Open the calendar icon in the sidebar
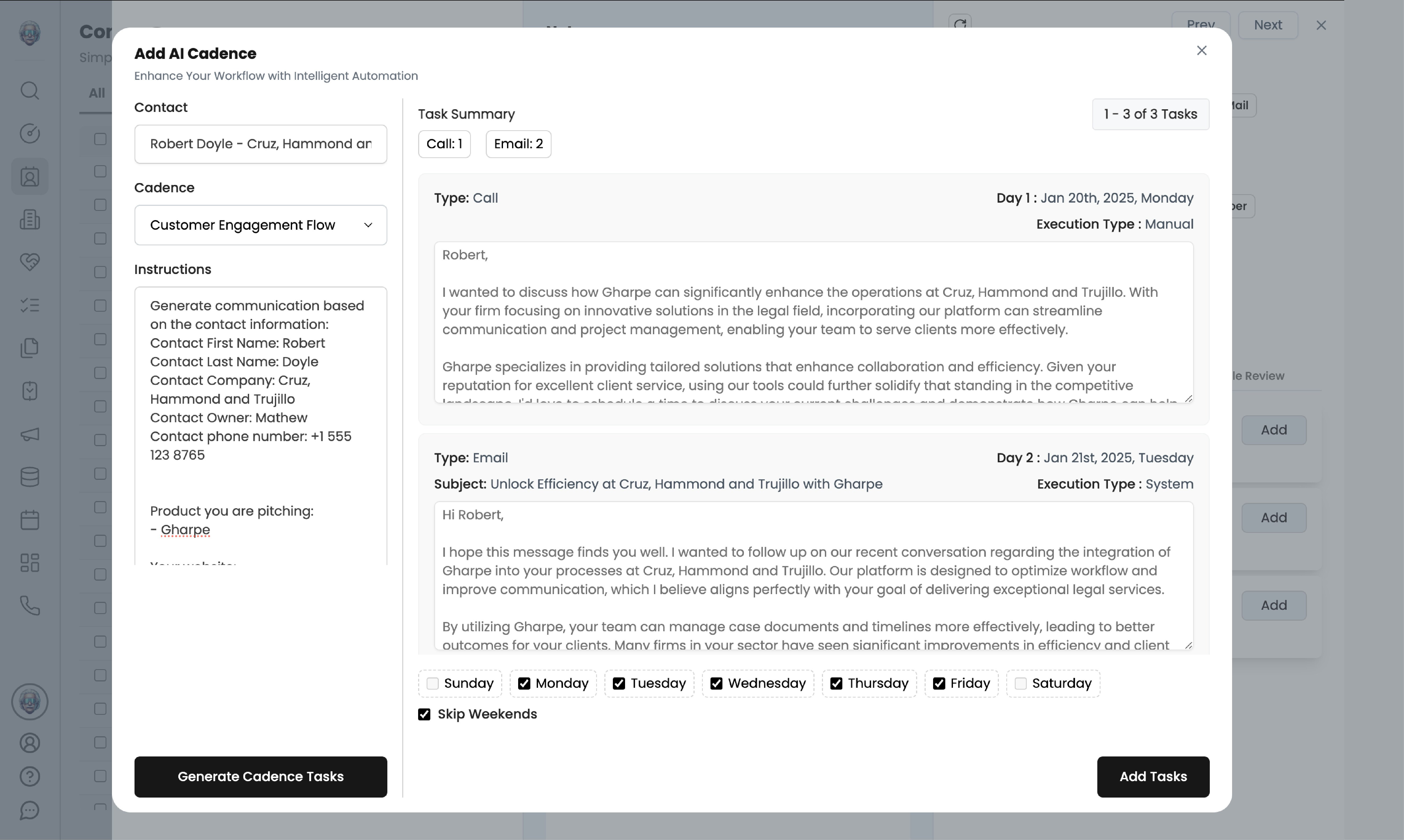1404x840 pixels. point(29,520)
